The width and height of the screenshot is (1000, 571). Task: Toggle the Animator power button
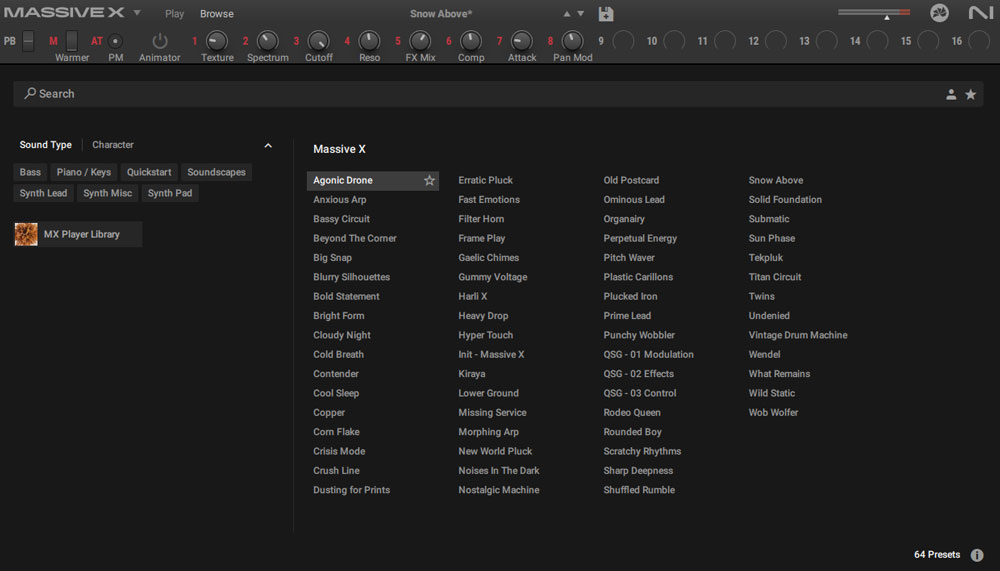tap(159, 41)
